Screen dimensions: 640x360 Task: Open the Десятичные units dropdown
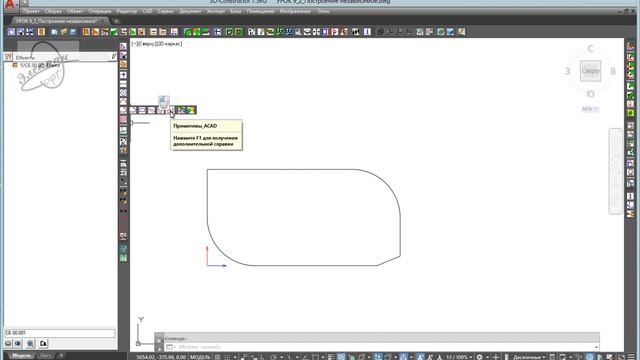pyautogui.click(x=529, y=357)
